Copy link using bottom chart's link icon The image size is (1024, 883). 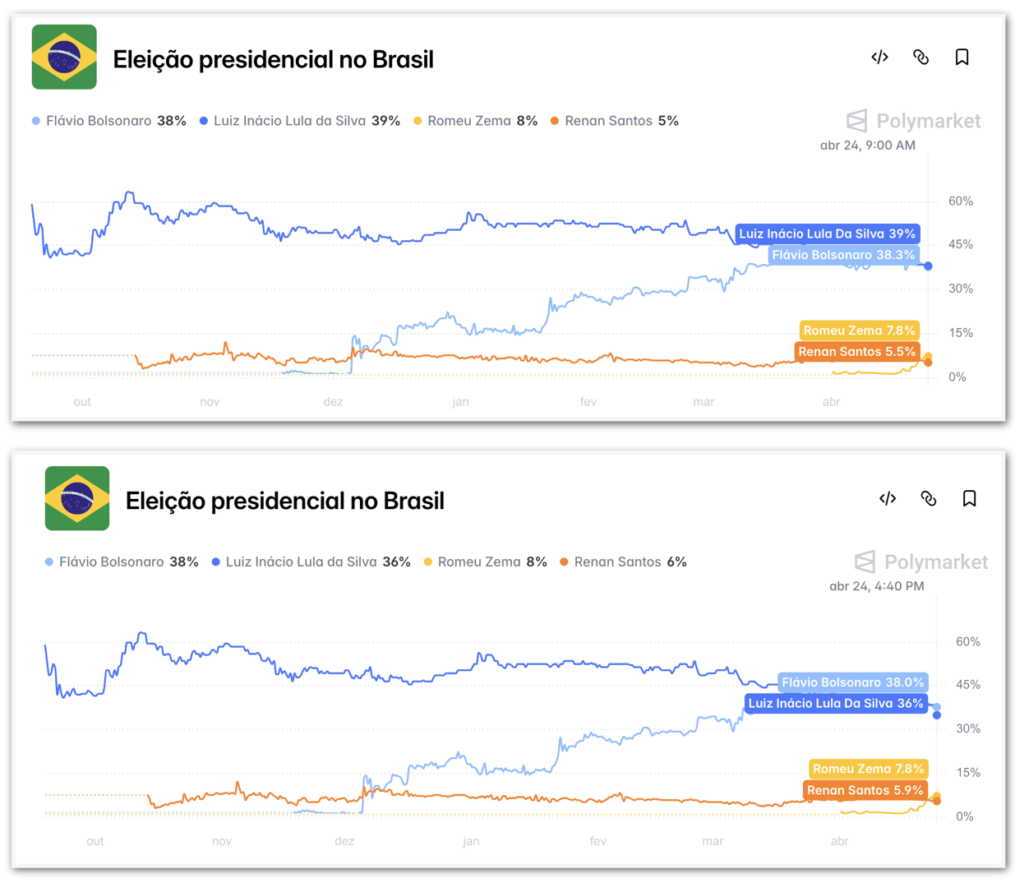pyautogui.click(x=929, y=498)
